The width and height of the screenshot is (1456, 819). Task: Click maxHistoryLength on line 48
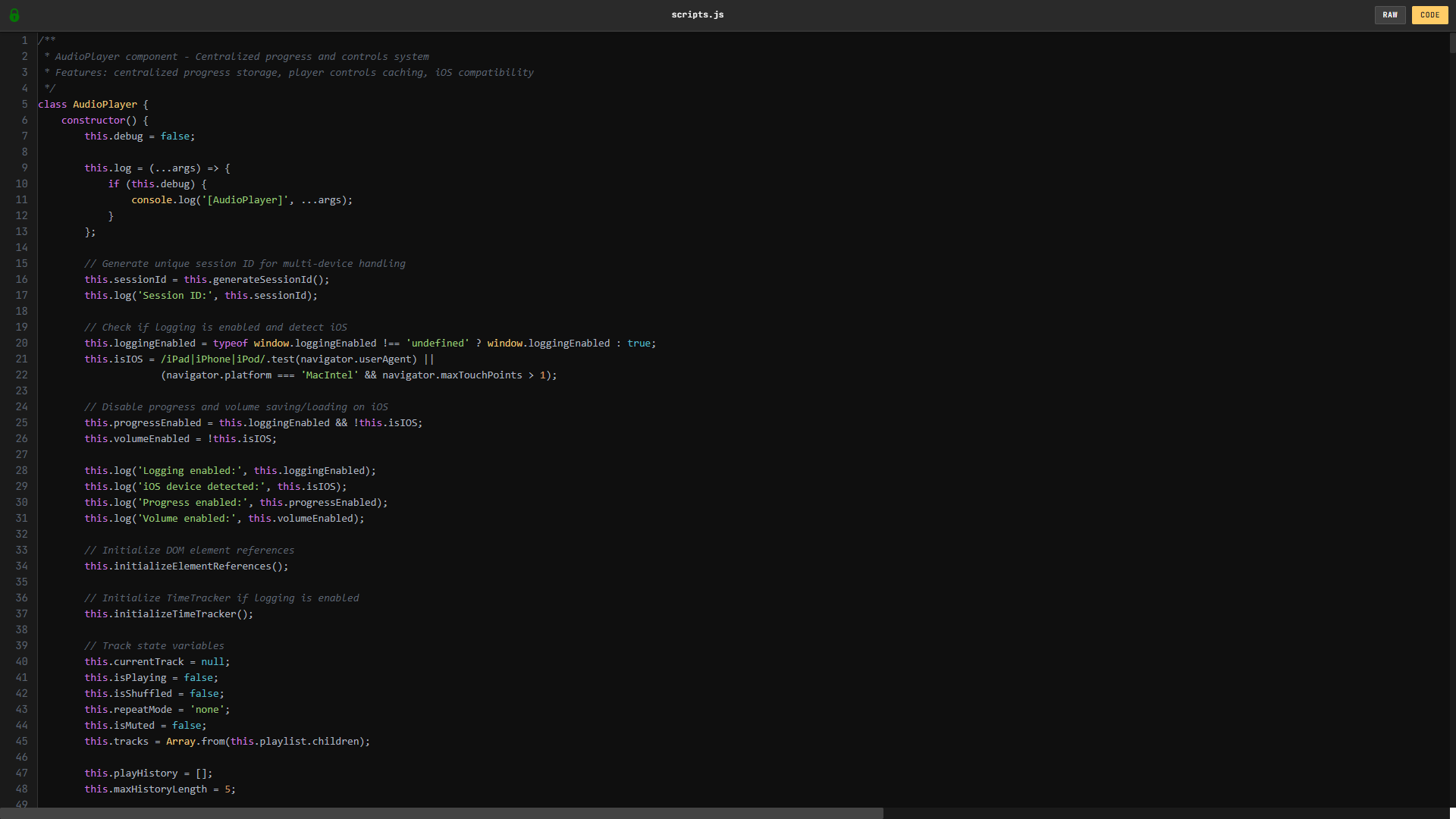[160, 789]
